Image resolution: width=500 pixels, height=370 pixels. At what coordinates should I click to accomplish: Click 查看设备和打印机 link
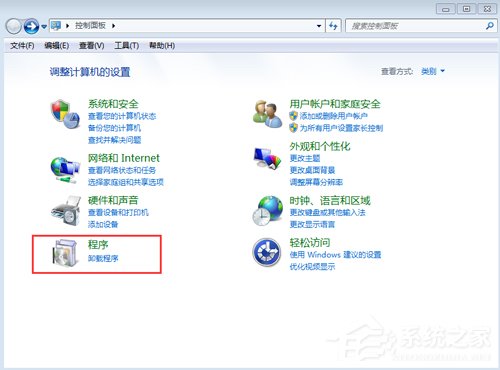pos(118,212)
